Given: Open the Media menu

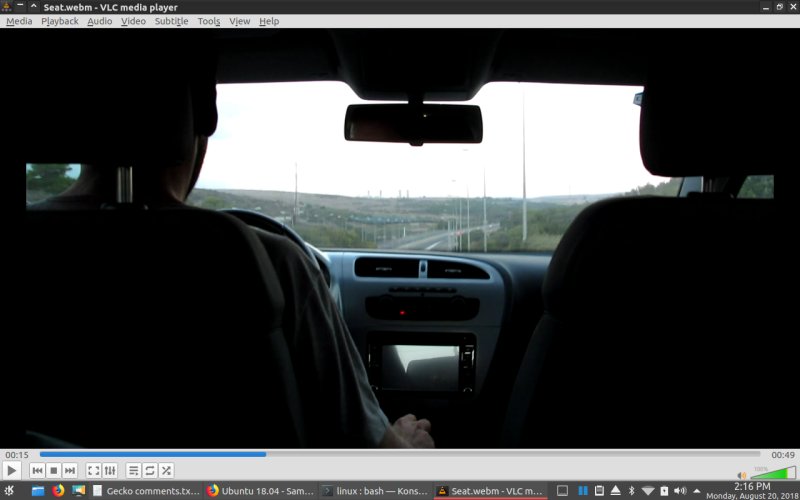Looking at the screenshot, I should [x=19, y=21].
